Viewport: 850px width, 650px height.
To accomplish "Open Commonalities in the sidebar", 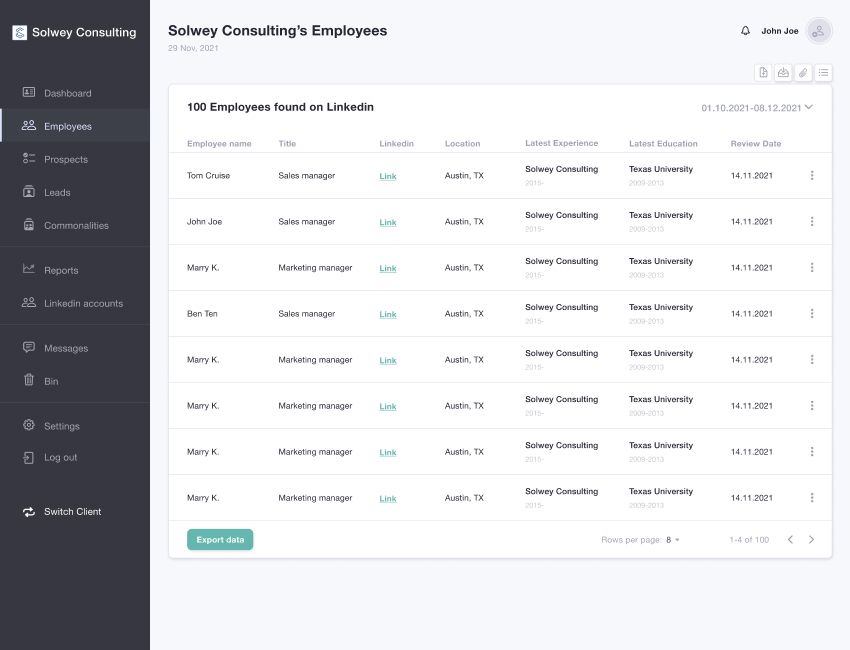I will (75, 225).
